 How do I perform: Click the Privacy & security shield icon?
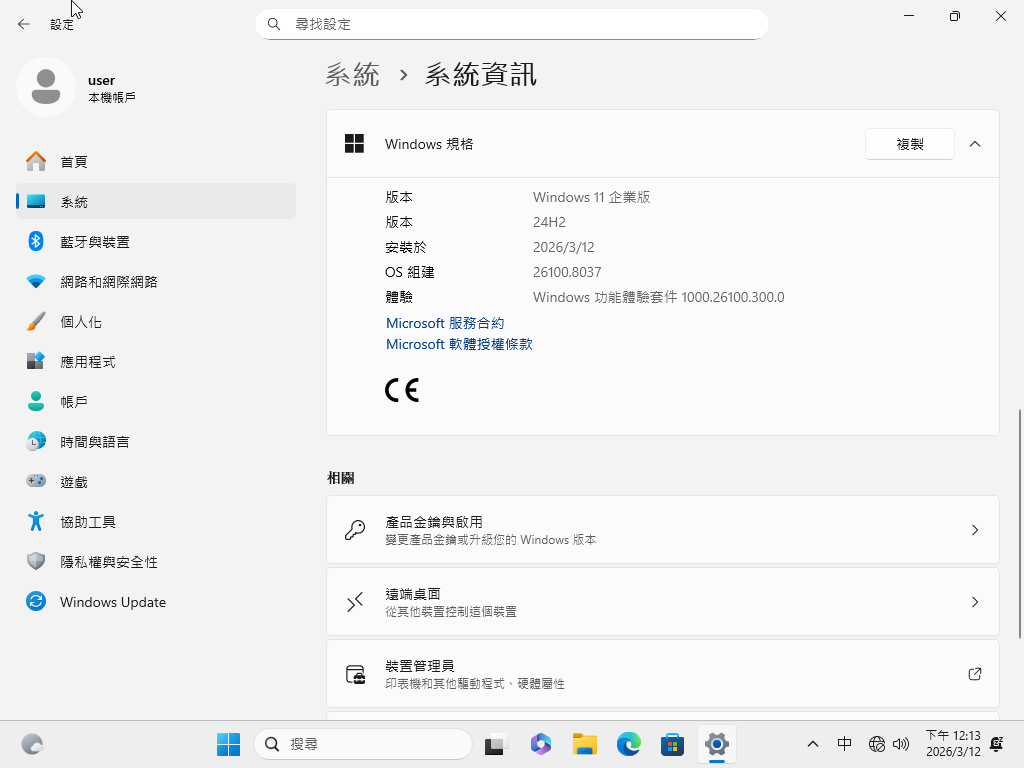tap(36, 561)
